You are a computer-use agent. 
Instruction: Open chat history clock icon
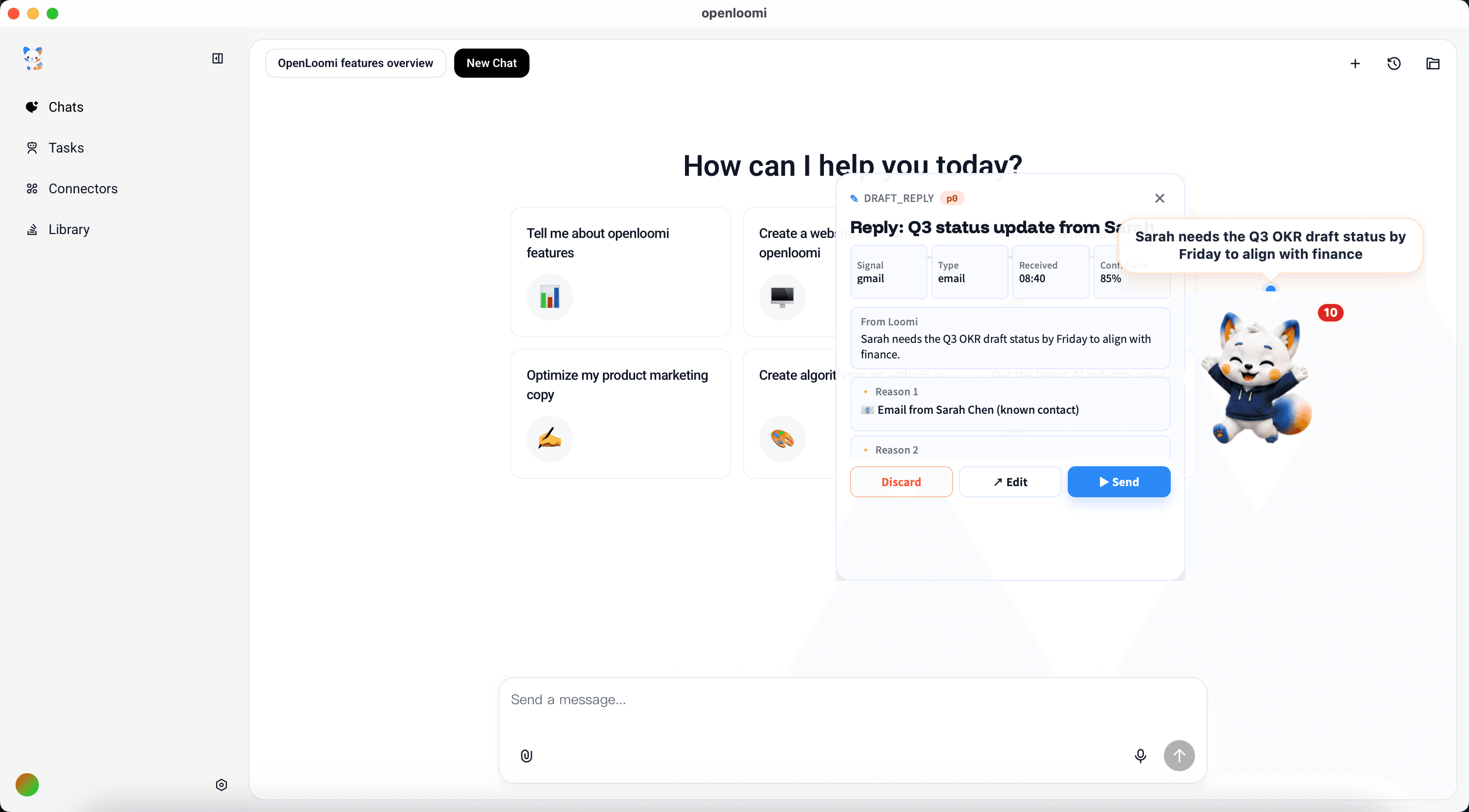[1394, 63]
